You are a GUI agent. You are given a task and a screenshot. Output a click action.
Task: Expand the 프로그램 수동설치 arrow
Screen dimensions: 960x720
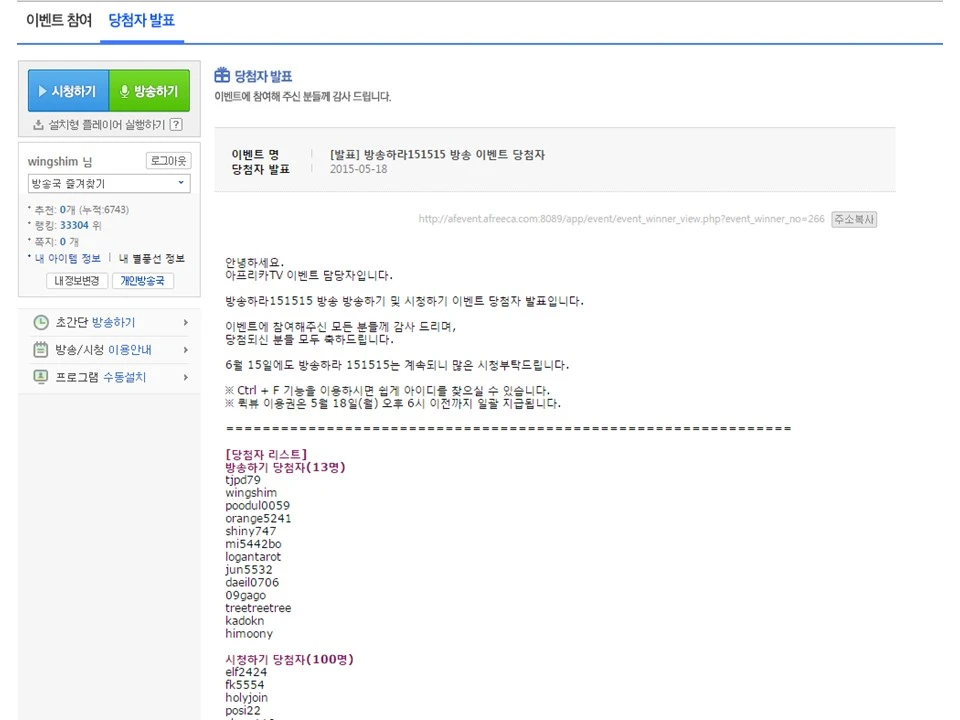click(185, 376)
